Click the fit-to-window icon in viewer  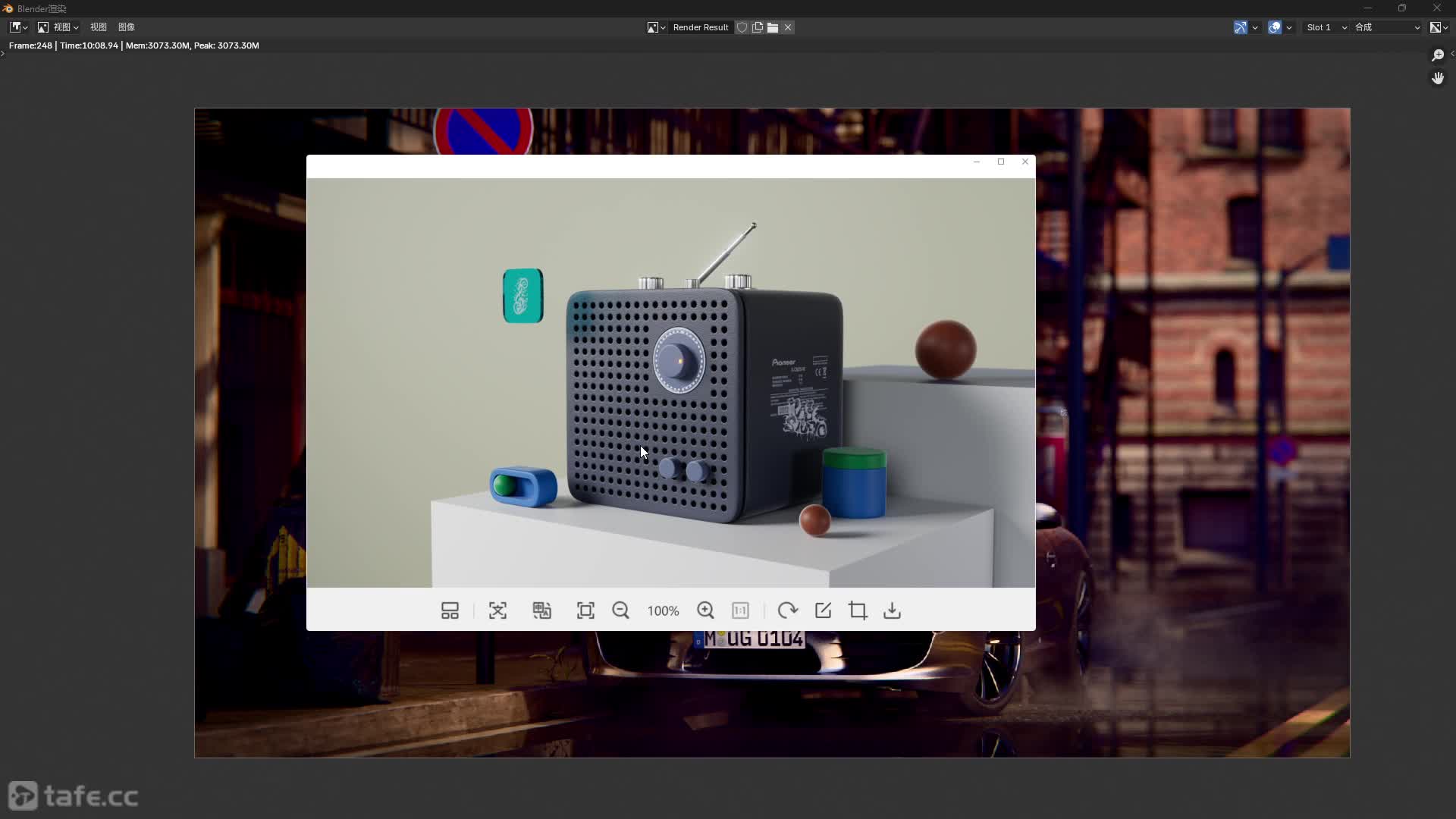[585, 610]
